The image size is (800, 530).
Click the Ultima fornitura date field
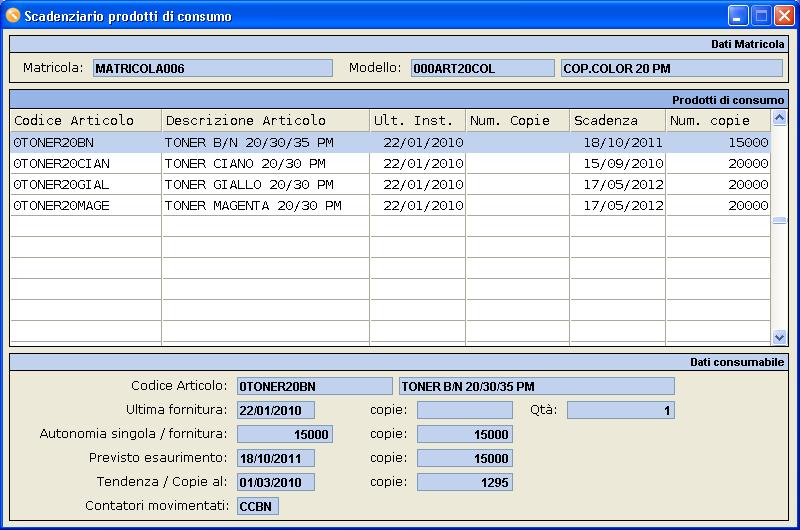tap(276, 410)
